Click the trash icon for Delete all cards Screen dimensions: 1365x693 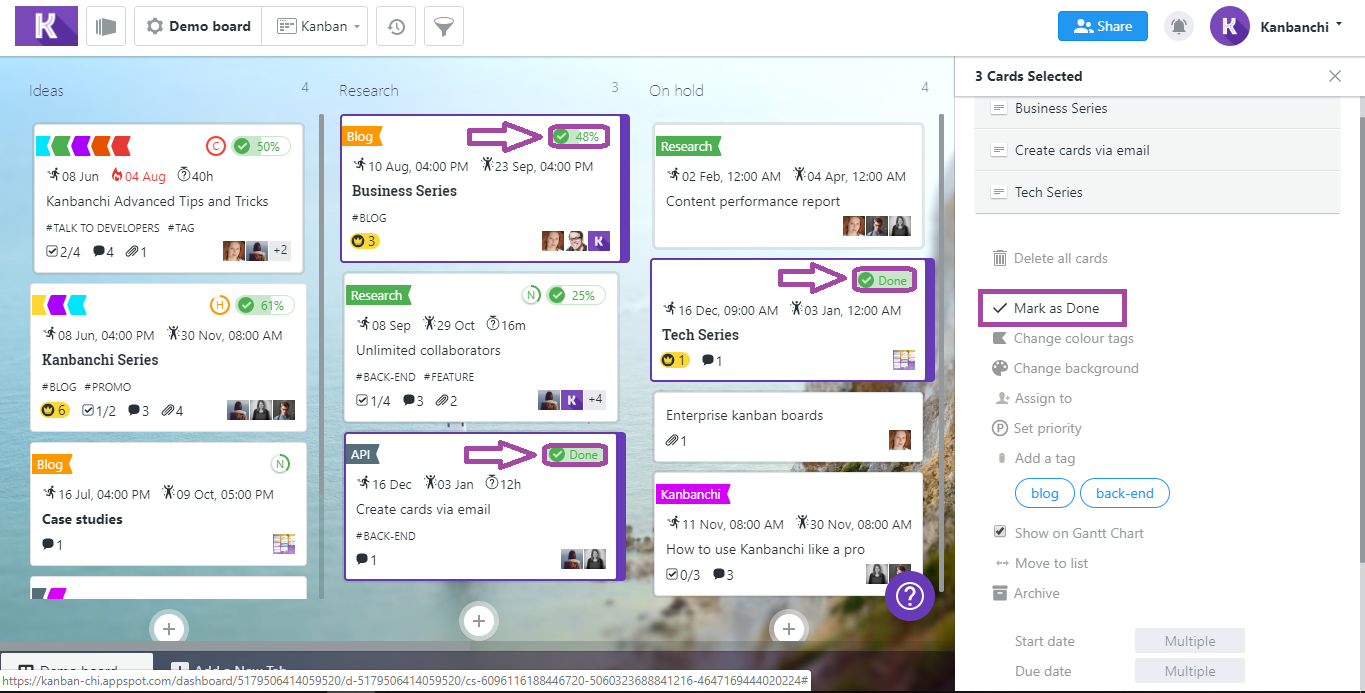(x=1000, y=258)
